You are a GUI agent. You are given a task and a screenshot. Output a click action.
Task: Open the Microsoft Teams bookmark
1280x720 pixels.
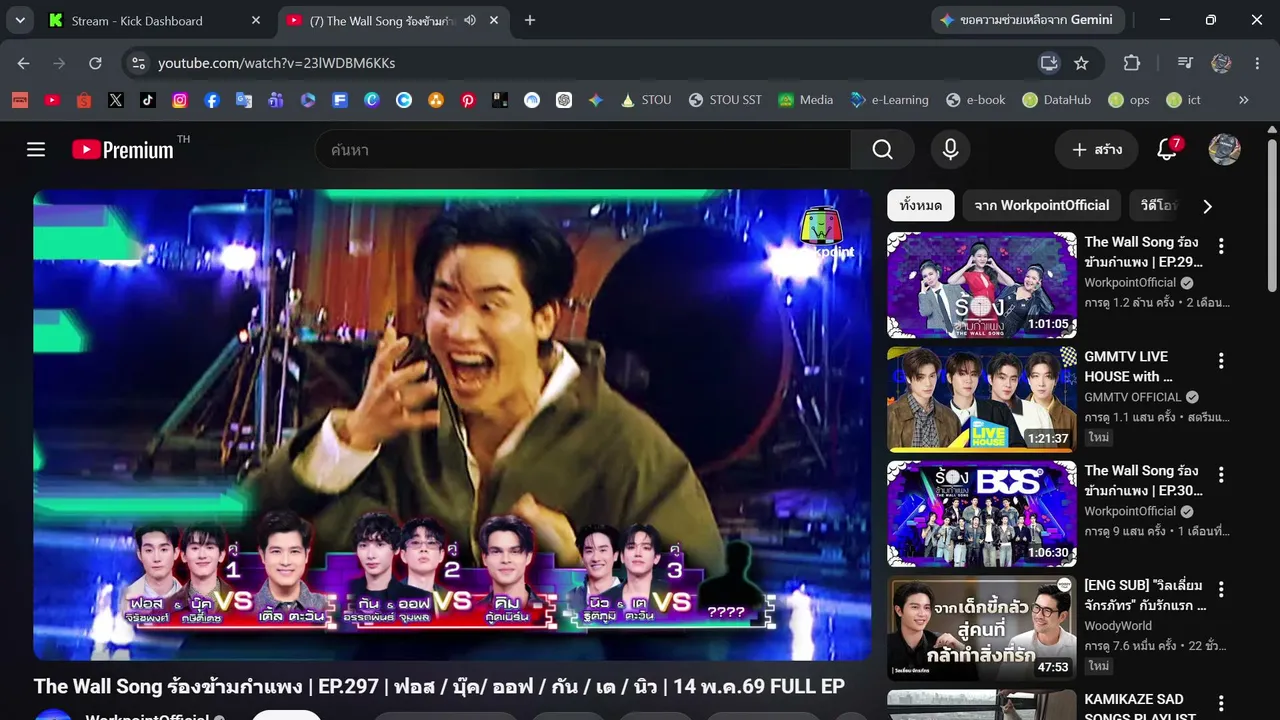tap(276, 100)
